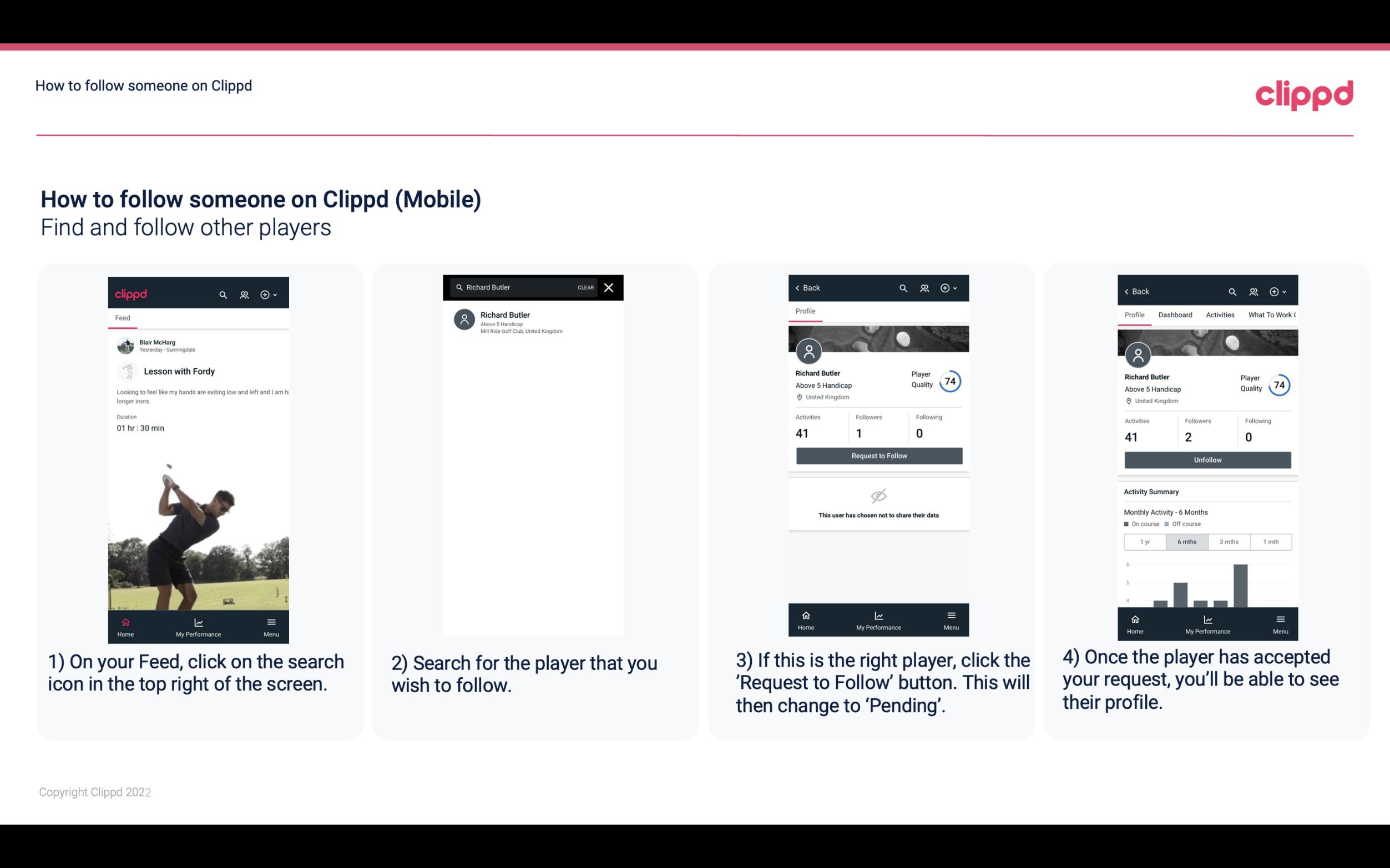Click the search icon on profile screen
The width and height of the screenshot is (1390, 868).
click(x=902, y=287)
